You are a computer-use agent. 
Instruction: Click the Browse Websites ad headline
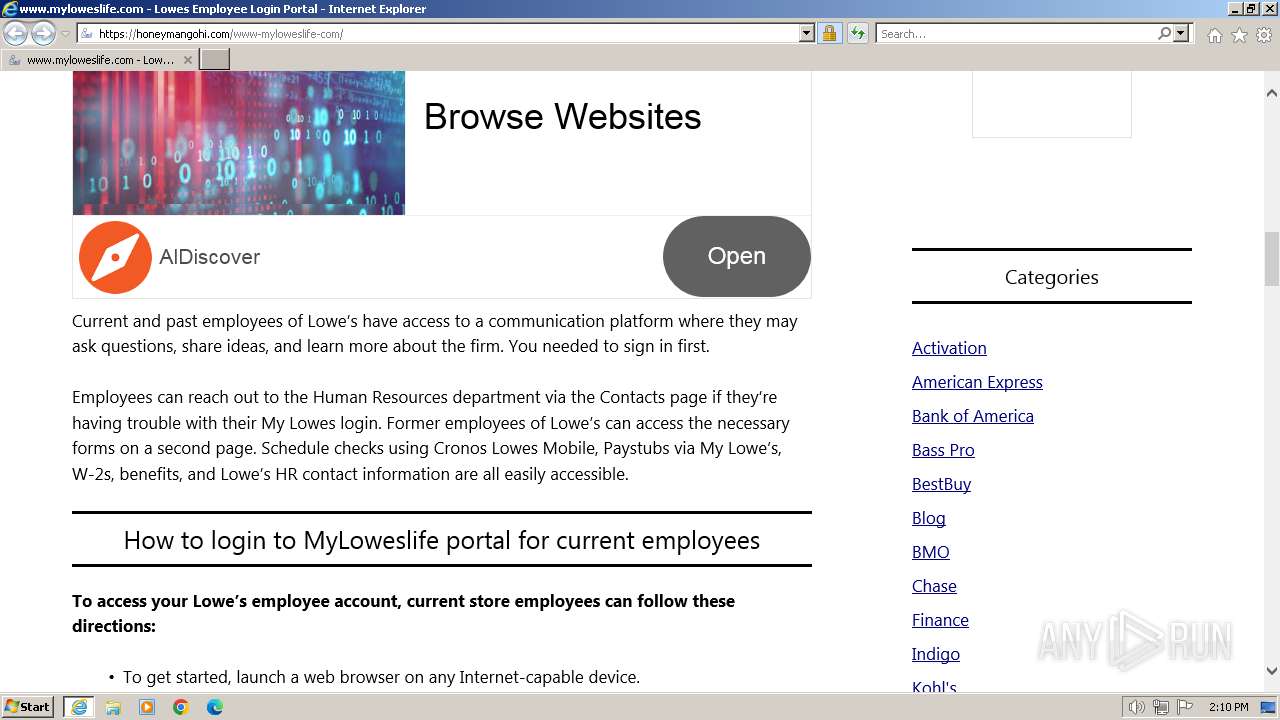click(562, 117)
